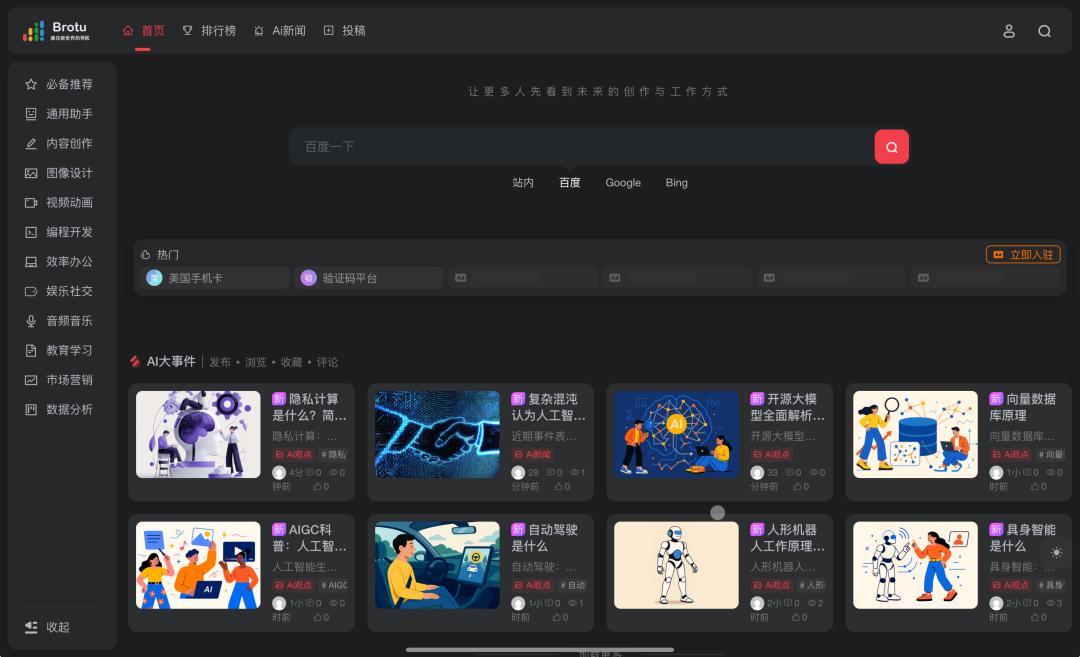Viewport: 1080px width, 657px height.
Task: Select the 站内 search option
Action: pos(523,182)
